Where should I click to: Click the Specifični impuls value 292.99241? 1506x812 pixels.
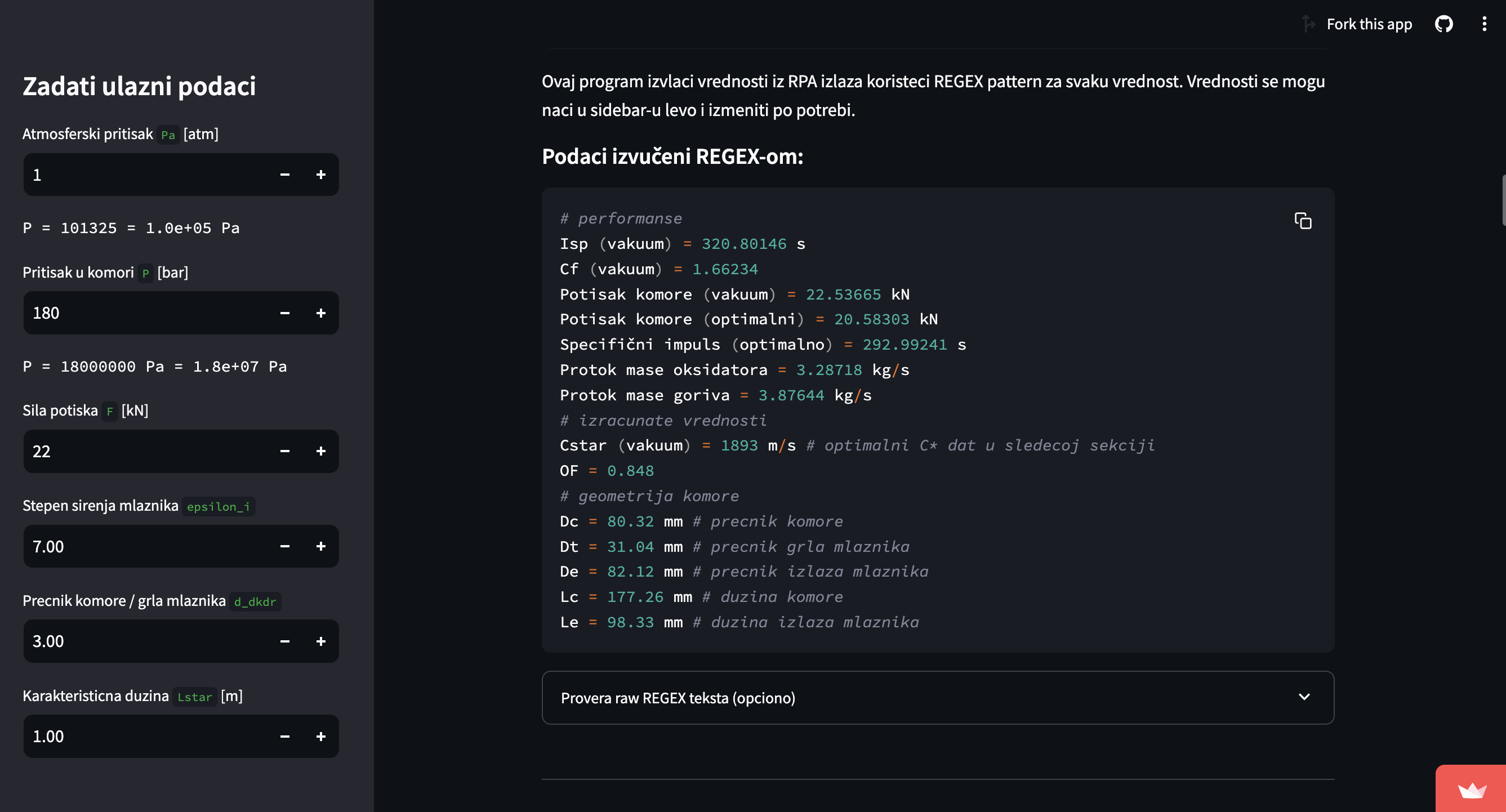(905, 344)
